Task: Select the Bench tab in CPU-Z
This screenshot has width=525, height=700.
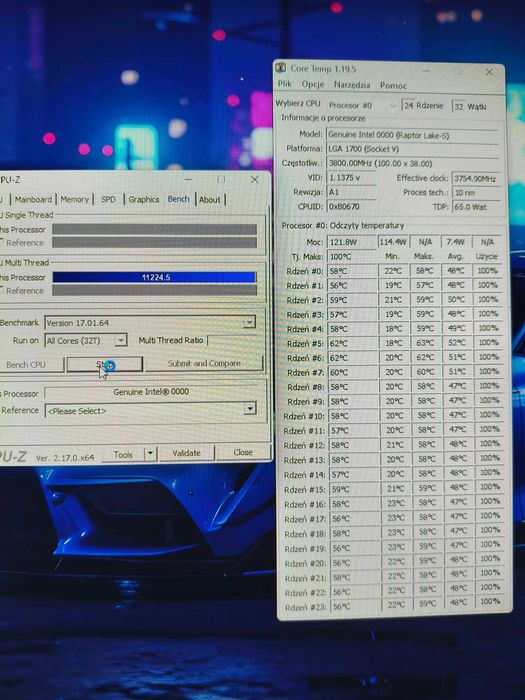Action: click(179, 199)
